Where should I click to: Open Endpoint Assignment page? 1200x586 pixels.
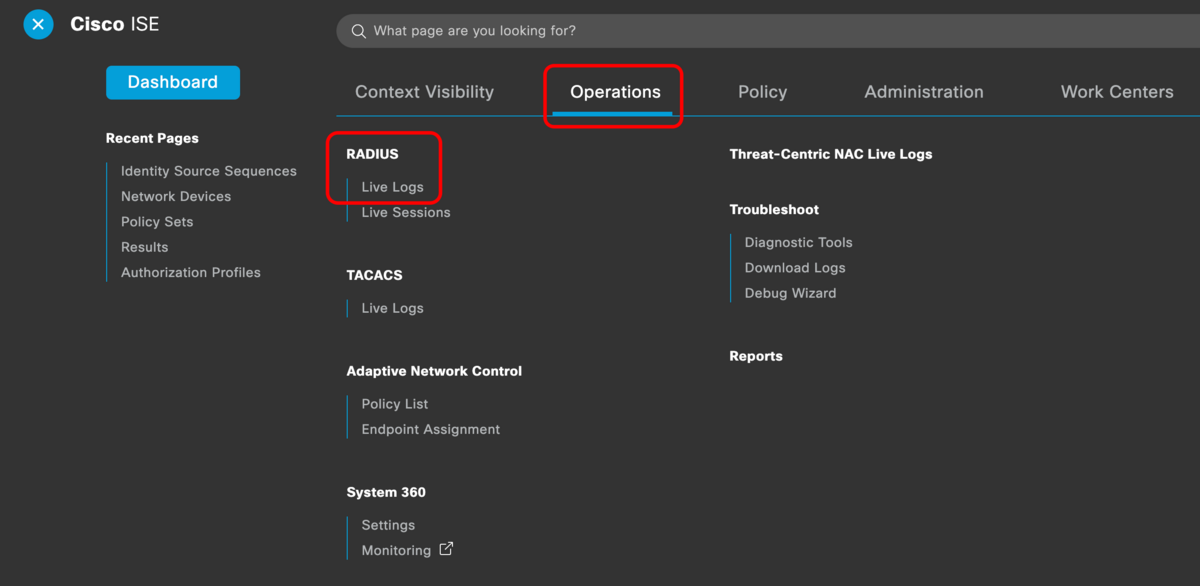[x=431, y=429]
